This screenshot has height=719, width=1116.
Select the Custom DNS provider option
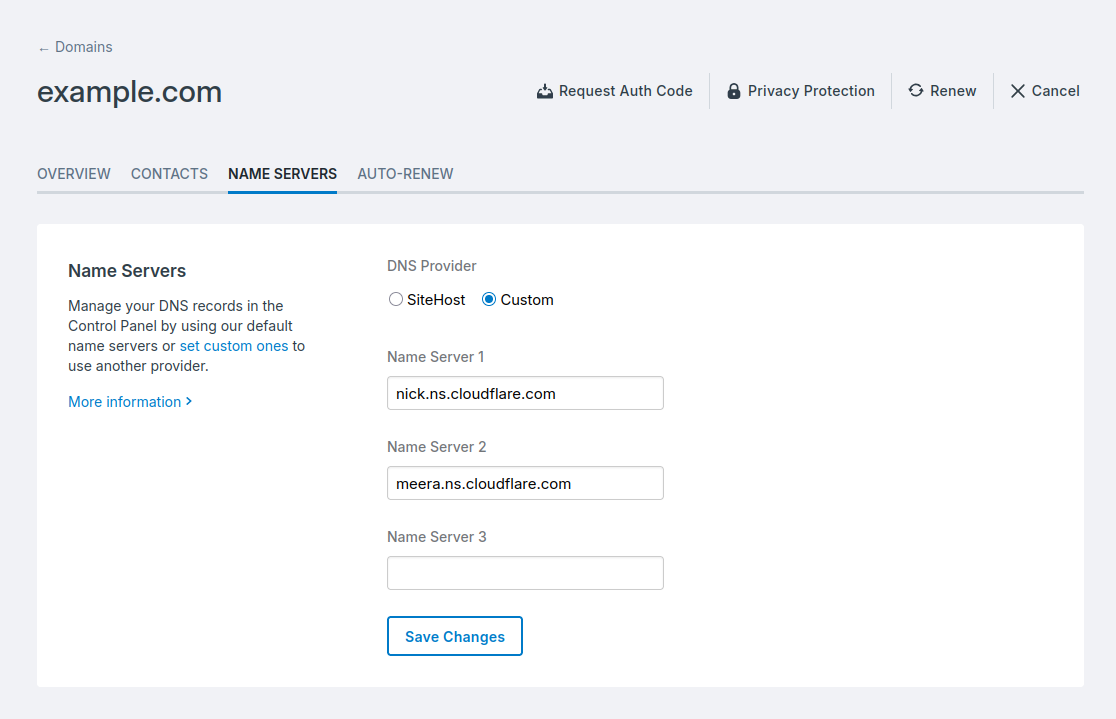coord(488,299)
